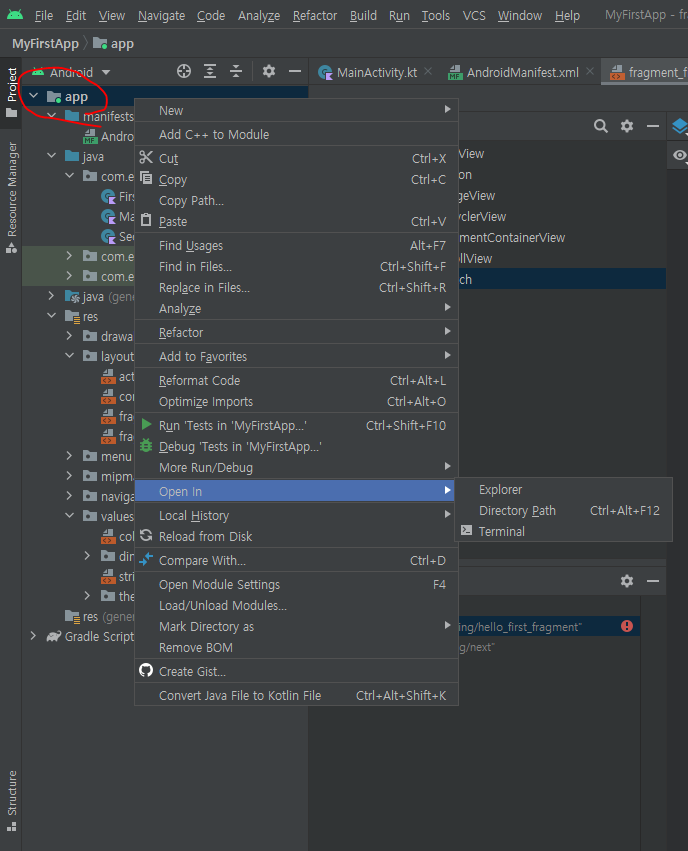Select the res (generated) tree item
Viewport: 688px width, 851px height.
coord(99,617)
